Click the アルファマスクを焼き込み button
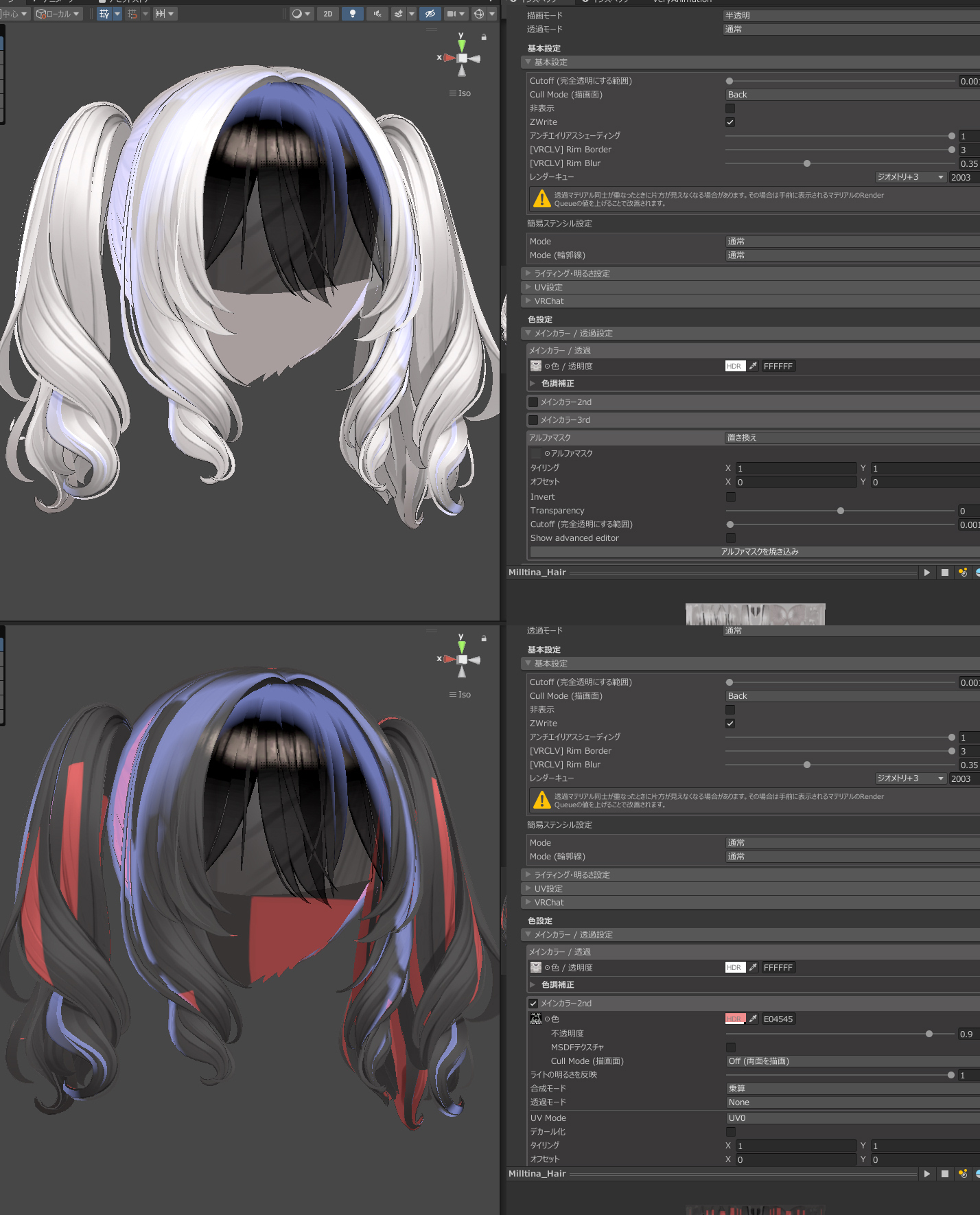This screenshot has height=1215, width=980. (x=759, y=552)
